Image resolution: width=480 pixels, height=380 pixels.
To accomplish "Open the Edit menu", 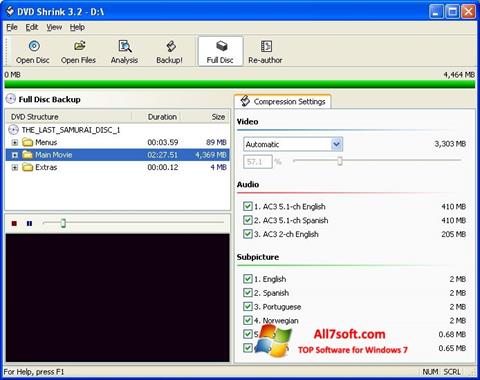I will point(32,27).
